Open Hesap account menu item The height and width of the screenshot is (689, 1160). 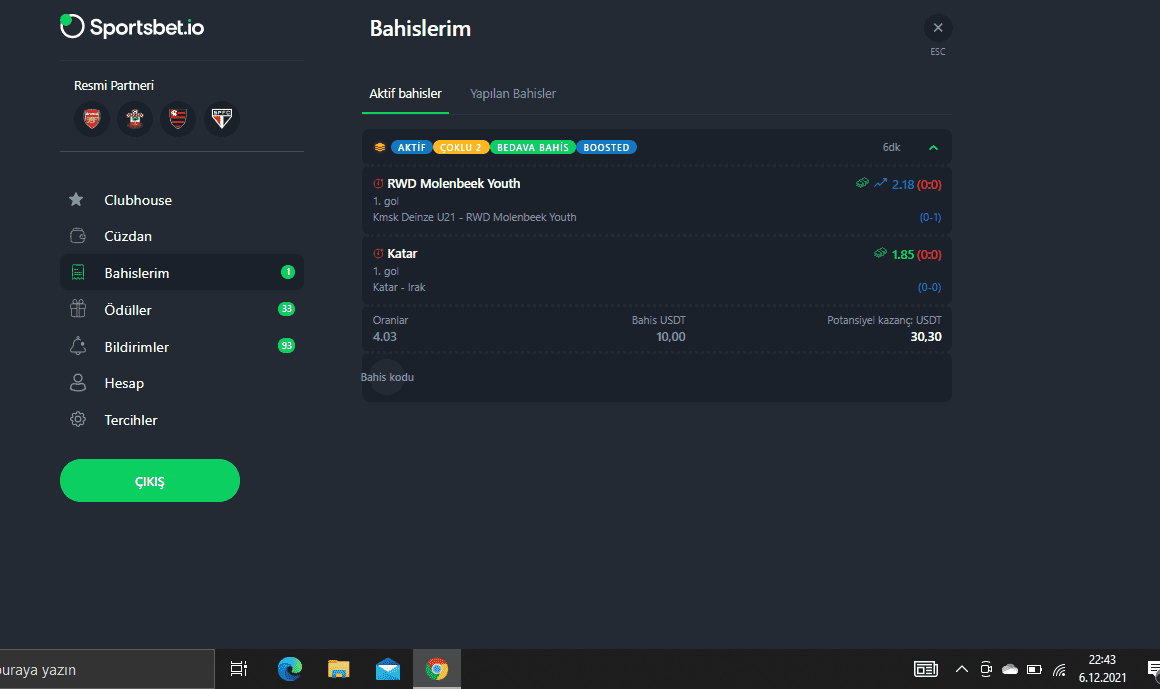(181, 383)
